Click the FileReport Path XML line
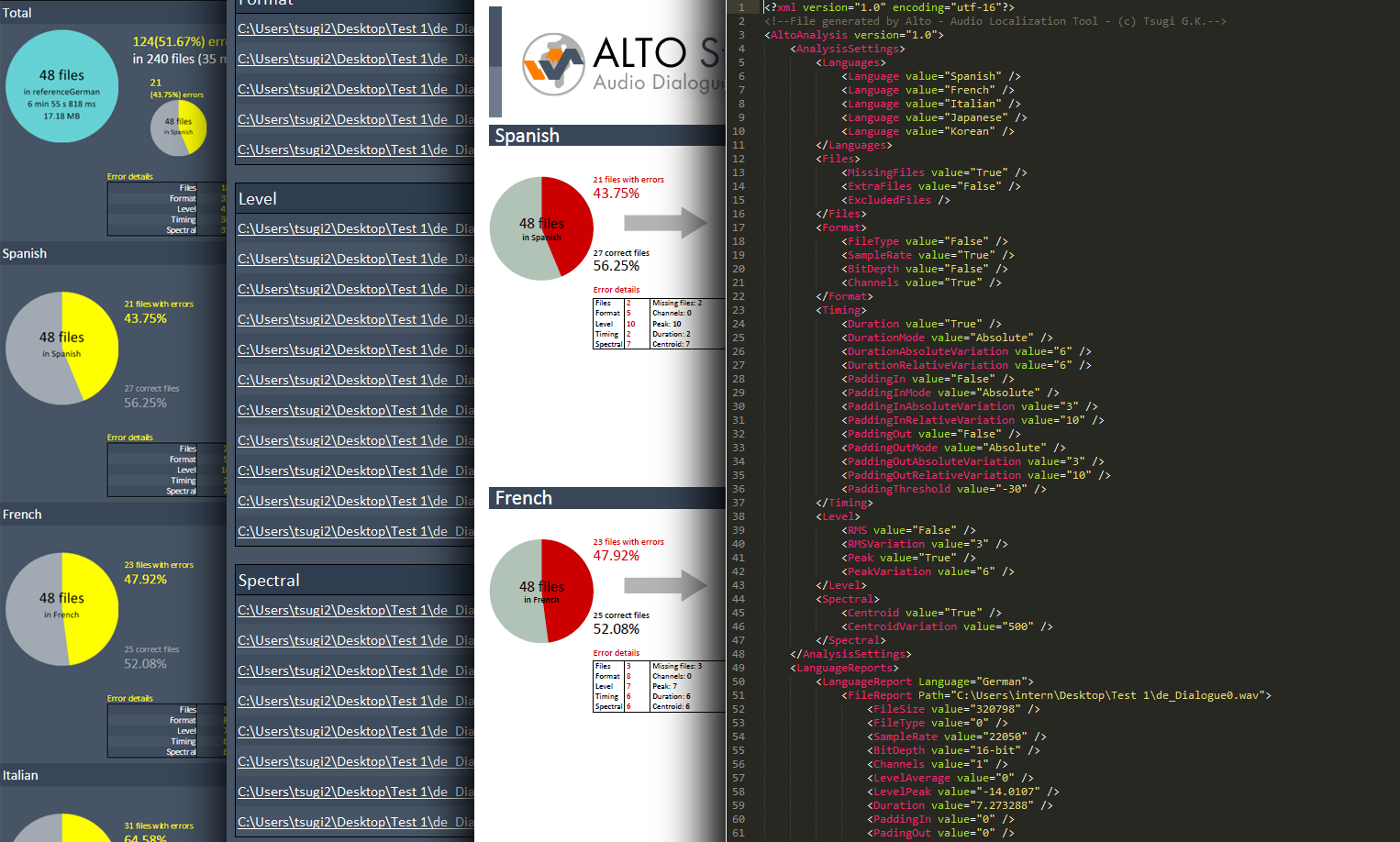 (1056, 695)
